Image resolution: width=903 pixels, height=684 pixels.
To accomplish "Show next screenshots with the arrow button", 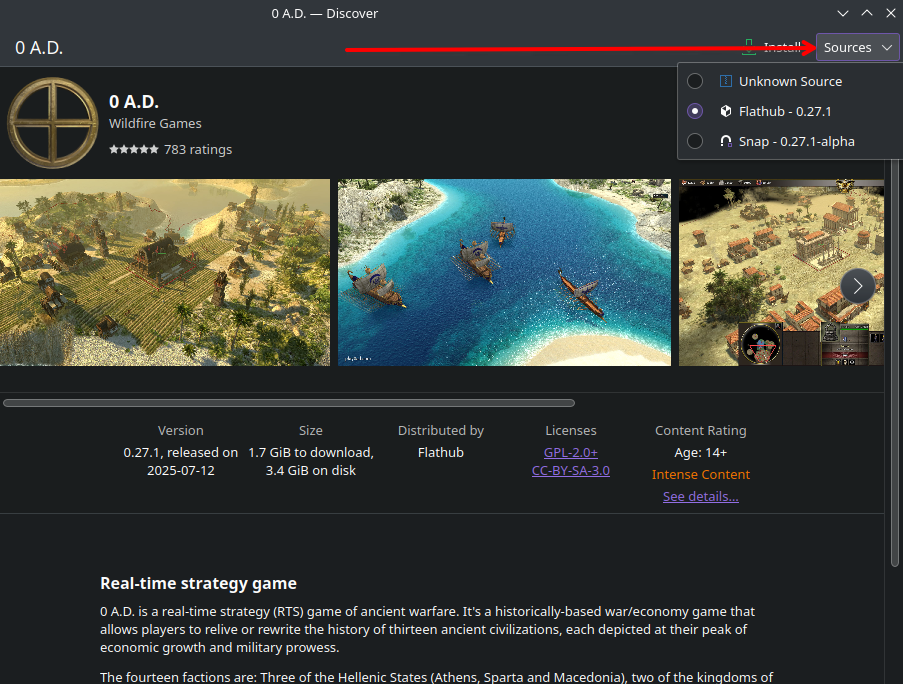I will 858,286.
